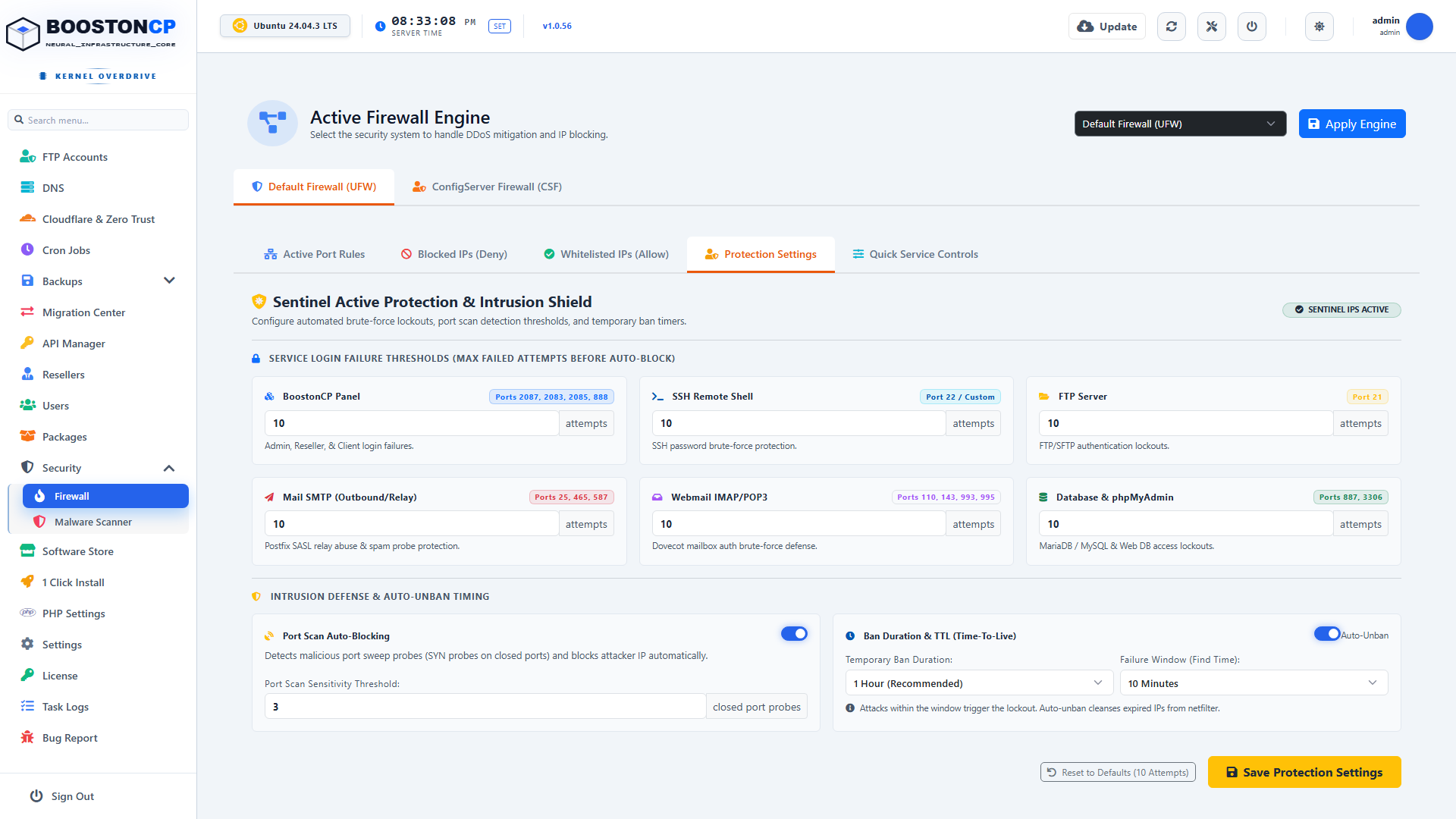
Task: Toggle the Auto-Unban switch
Action: [1327, 634]
